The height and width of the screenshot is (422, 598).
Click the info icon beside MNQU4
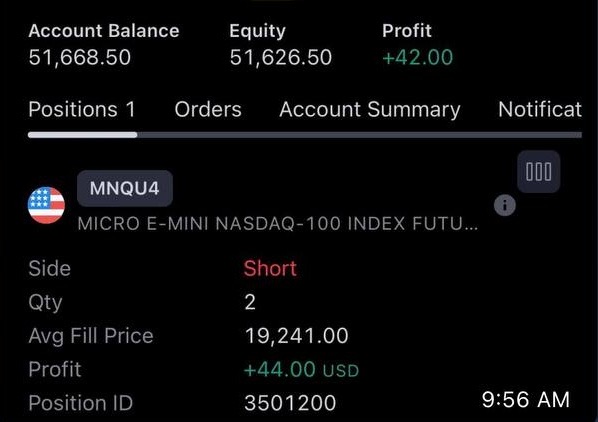(505, 205)
